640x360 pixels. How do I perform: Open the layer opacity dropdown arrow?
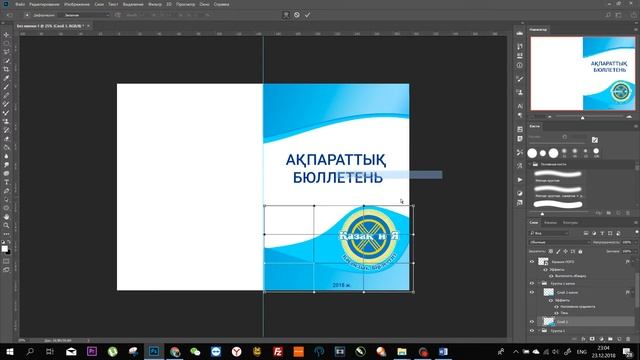[x=635, y=242]
